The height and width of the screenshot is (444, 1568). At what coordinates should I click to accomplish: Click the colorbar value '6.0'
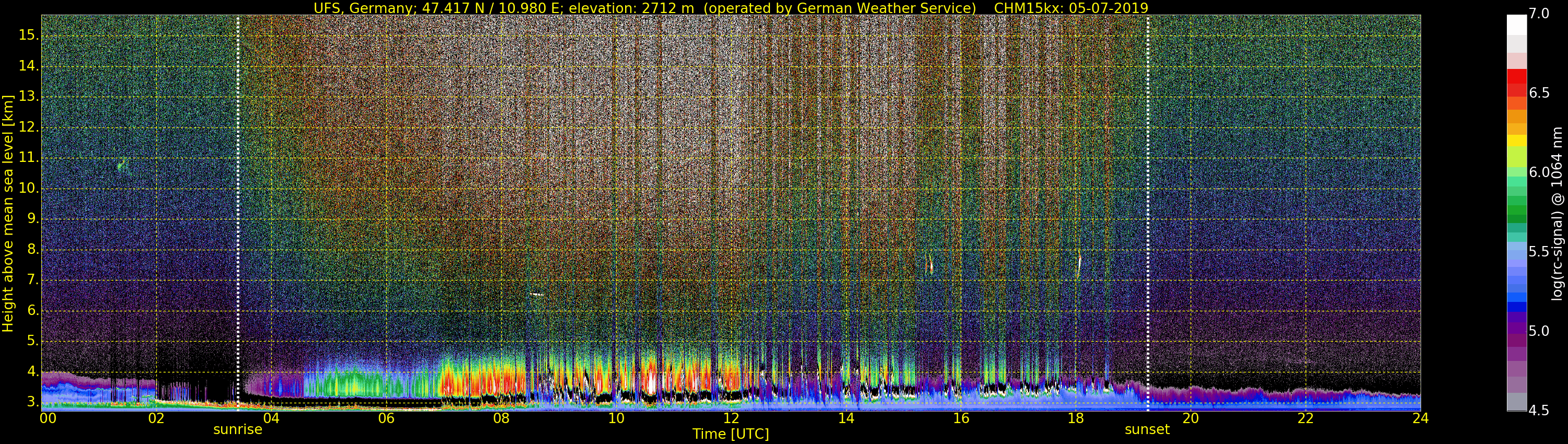(1539, 172)
